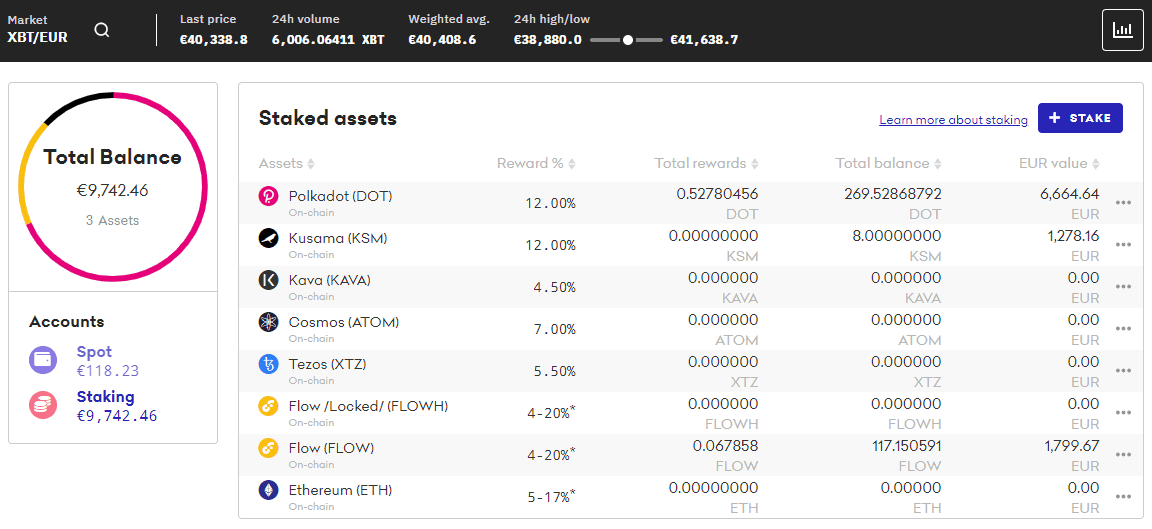The width and height of the screenshot is (1152, 529).
Task: Click the Ethereum (ETH) coin logo
Action: coord(268,490)
